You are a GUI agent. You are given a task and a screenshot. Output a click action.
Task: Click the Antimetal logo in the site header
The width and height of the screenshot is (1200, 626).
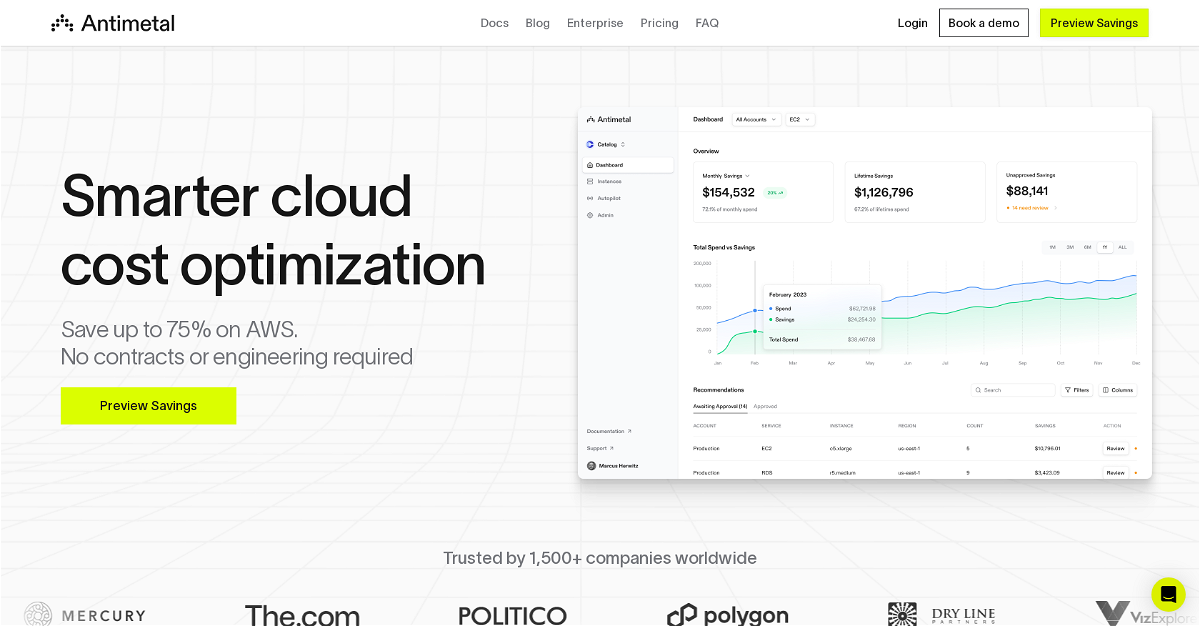click(x=113, y=23)
